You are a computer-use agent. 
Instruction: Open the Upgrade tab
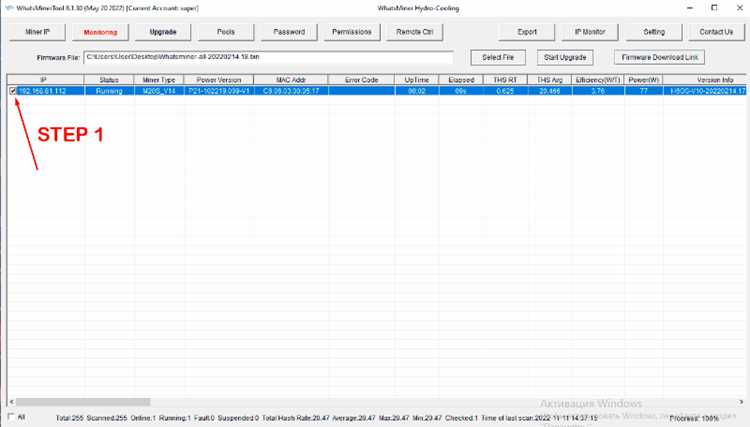(163, 32)
